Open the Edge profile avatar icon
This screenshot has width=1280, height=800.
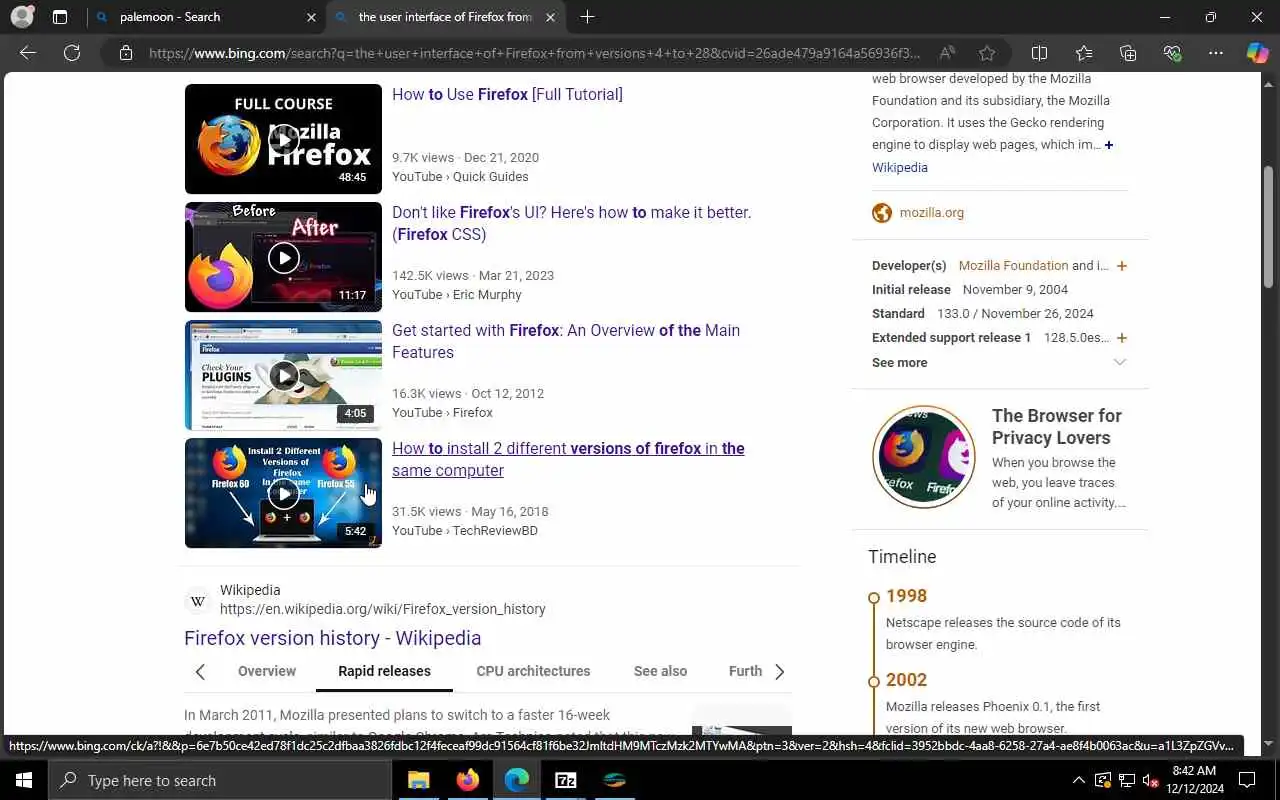pyautogui.click(x=22, y=17)
